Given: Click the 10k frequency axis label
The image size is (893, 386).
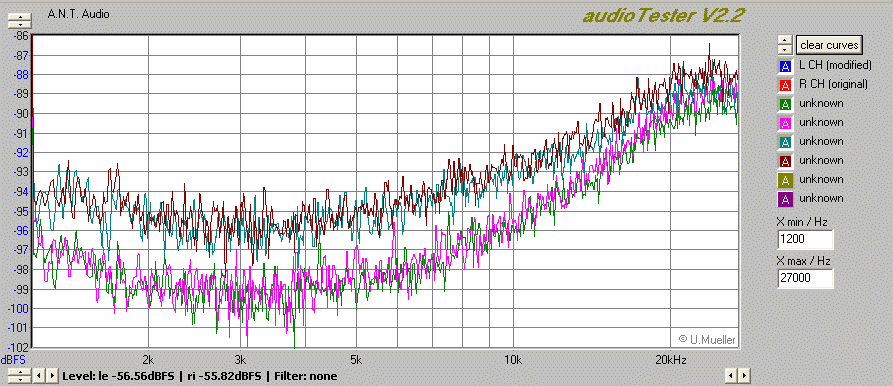Looking at the screenshot, I should (513, 359).
